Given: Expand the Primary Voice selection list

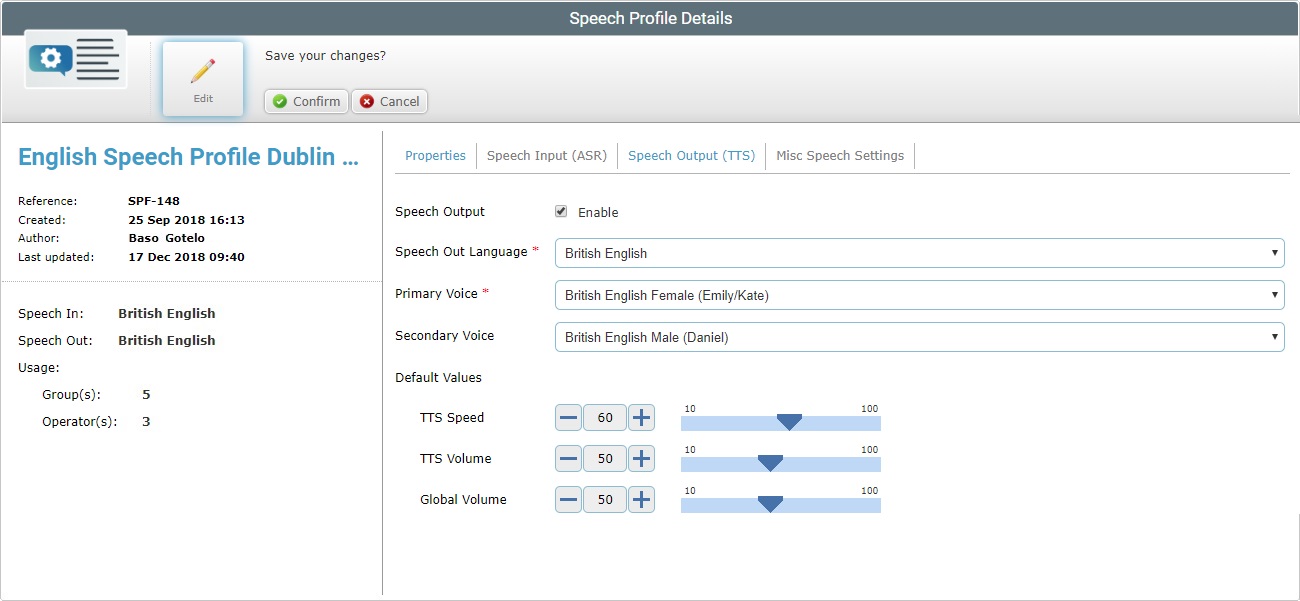Looking at the screenshot, I should (x=1274, y=294).
